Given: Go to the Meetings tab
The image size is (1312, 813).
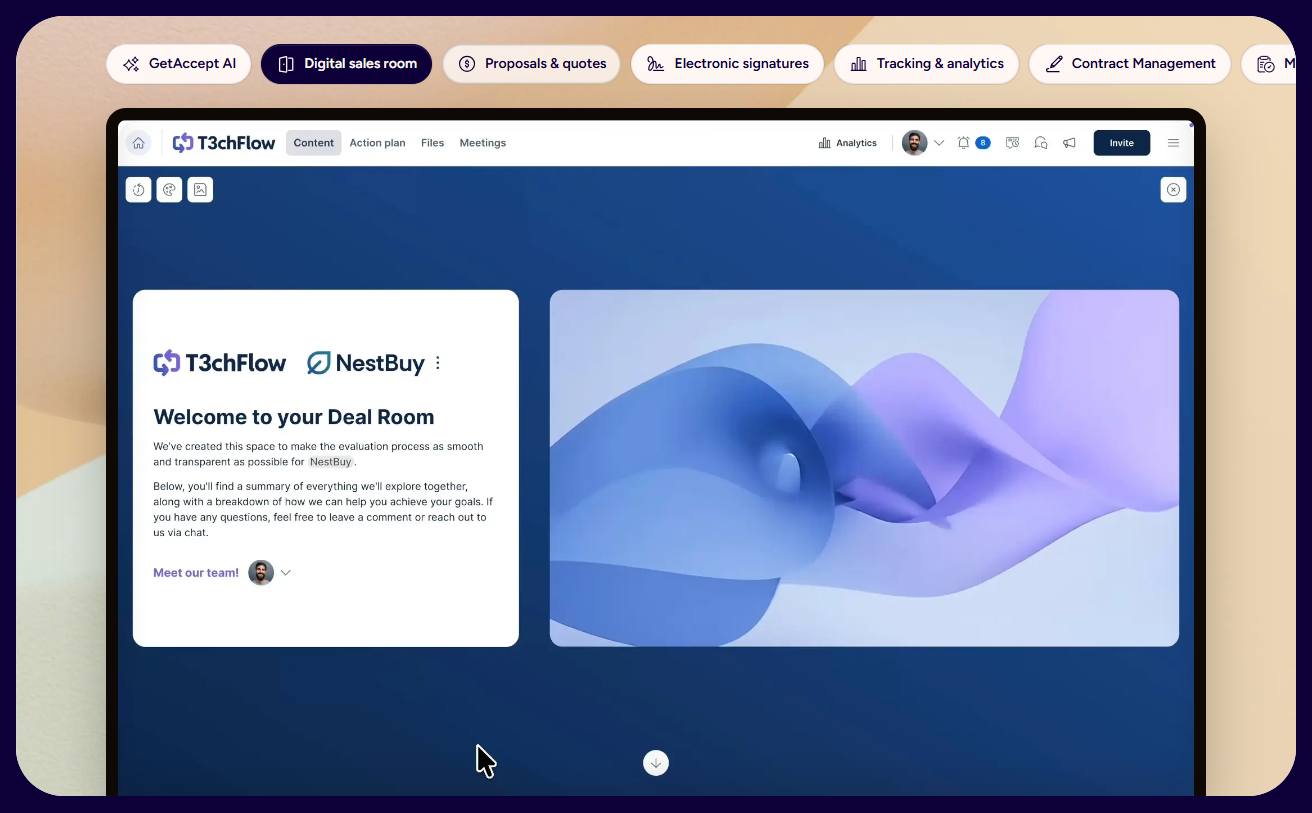Looking at the screenshot, I should tap(483, 143).
